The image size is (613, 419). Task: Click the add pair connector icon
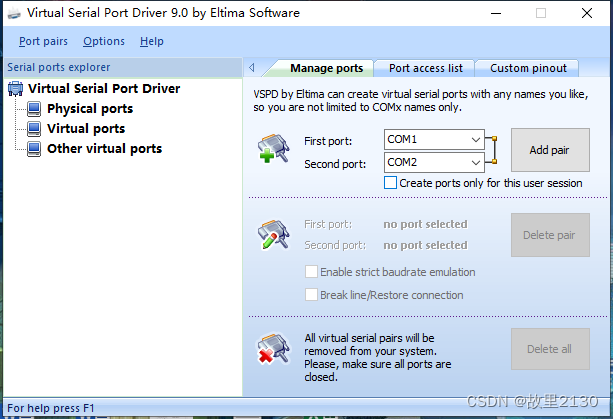coord(273,148)
